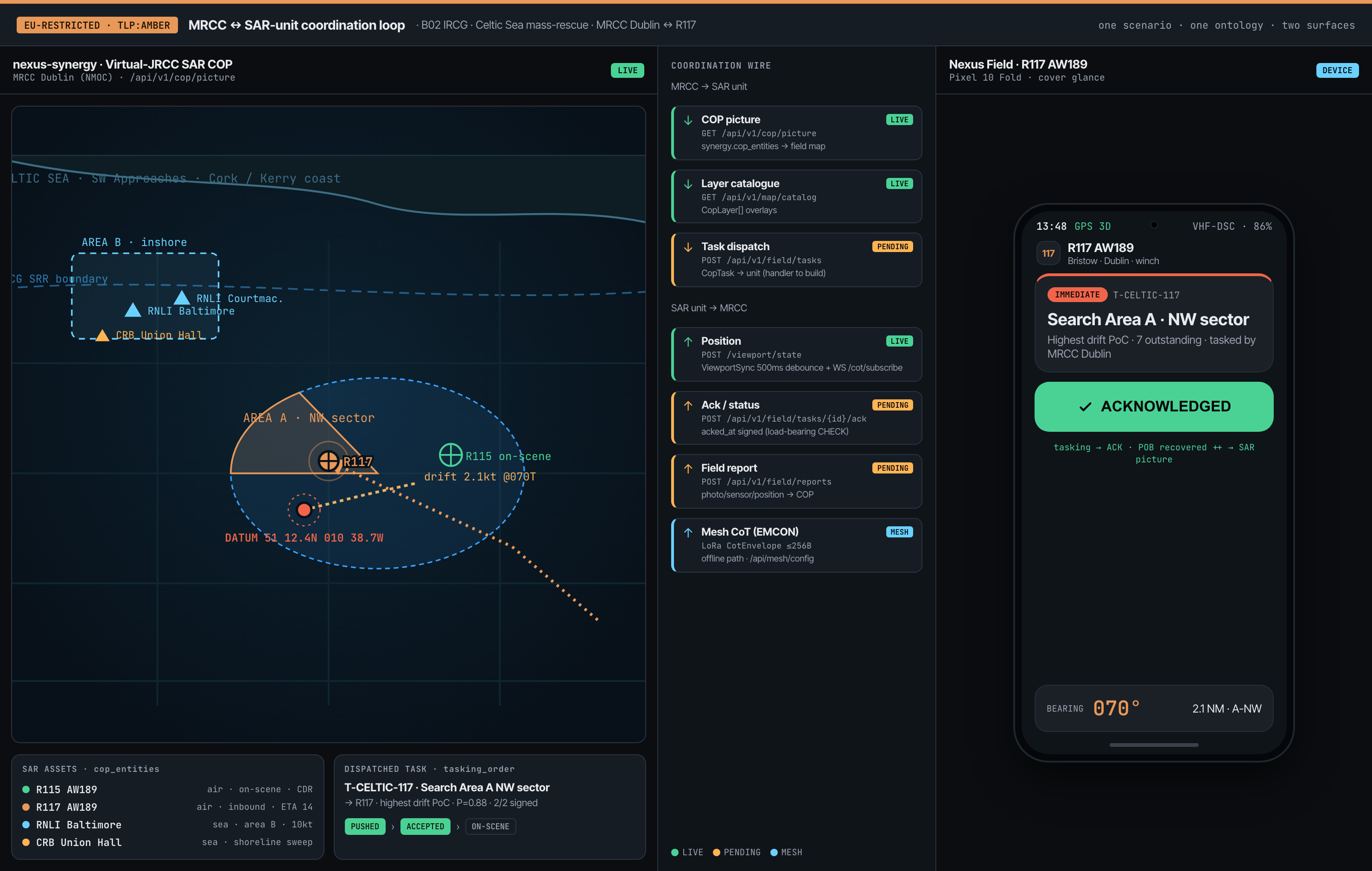
Task: Click the AREA A · NW sector label
Action: click(309, 417)
